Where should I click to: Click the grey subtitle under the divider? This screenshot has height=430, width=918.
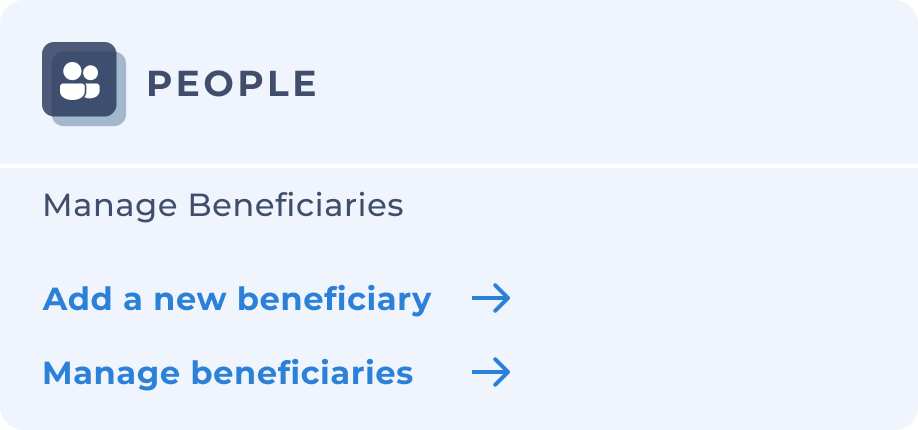pos(223,206)
